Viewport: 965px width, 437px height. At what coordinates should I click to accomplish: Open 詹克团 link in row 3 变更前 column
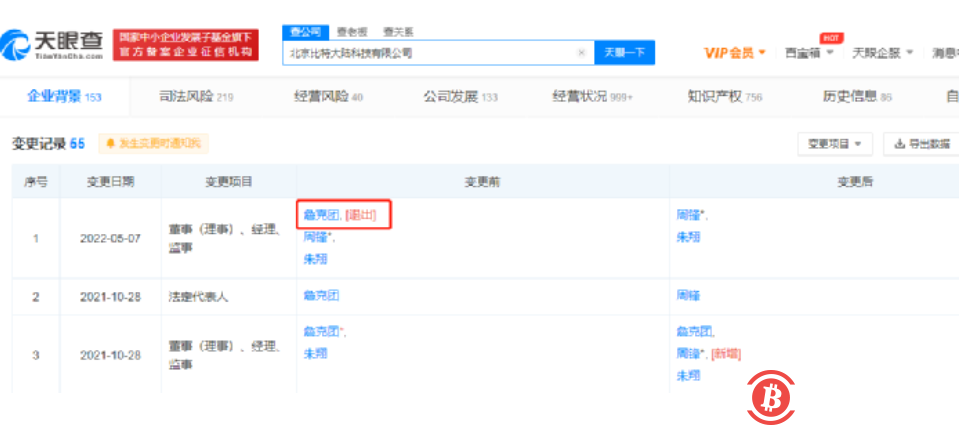tap(321, 332)
